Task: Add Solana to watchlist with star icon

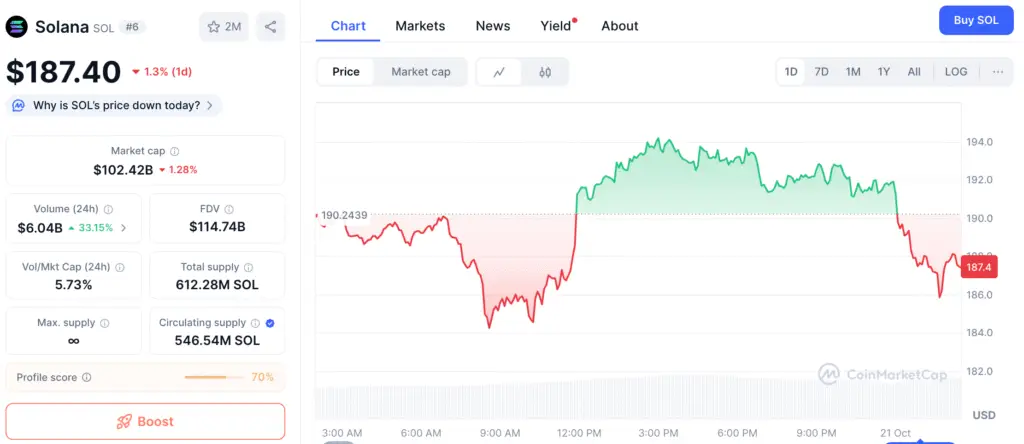Action: point(224,27)
